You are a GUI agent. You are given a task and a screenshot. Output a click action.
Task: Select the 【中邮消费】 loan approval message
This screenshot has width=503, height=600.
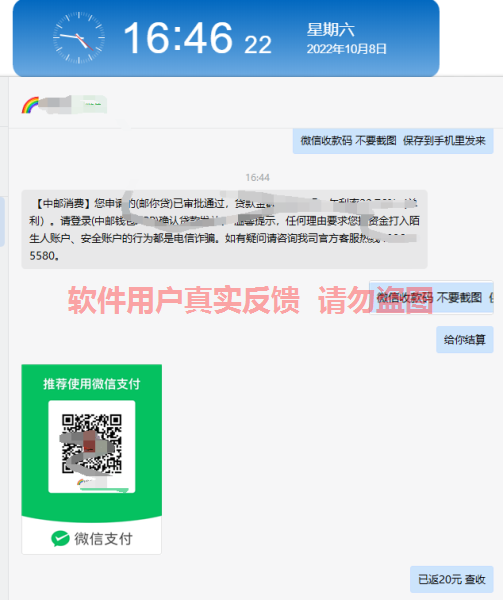click(224, 229)
